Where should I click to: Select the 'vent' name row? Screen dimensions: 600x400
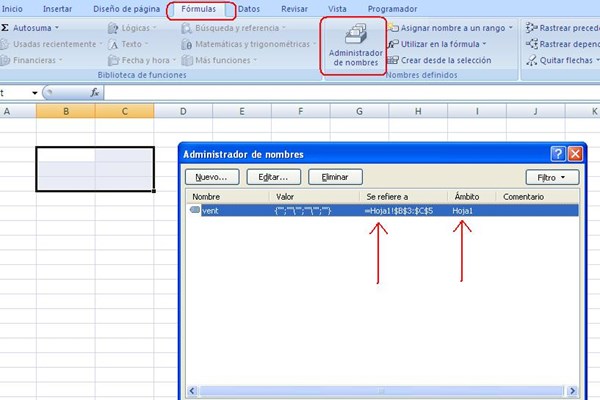pos(383,211)
